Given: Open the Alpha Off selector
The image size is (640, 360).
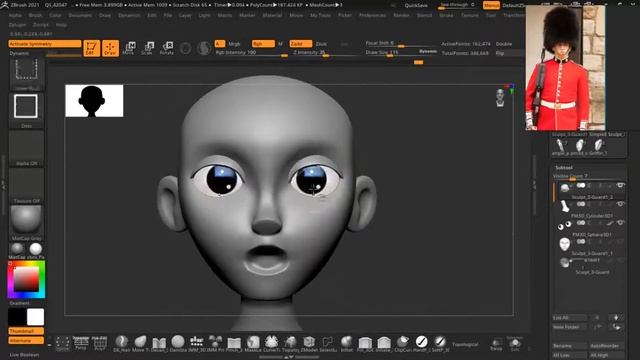Looking at the screenshot, I should pyautogui.click(x=26, y=148).
